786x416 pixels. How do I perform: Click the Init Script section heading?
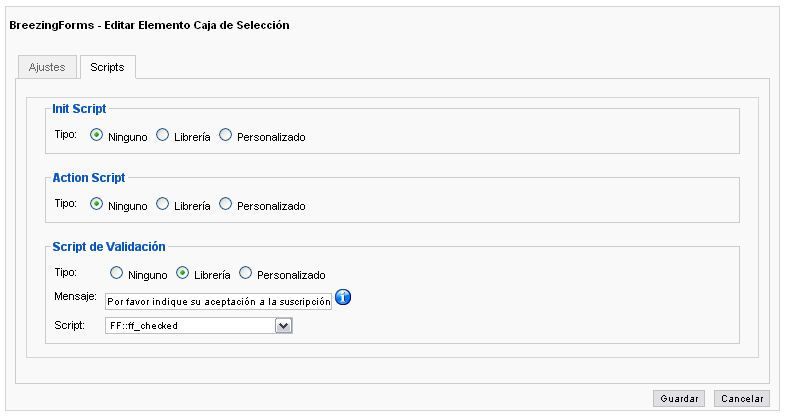pos(79,109)
